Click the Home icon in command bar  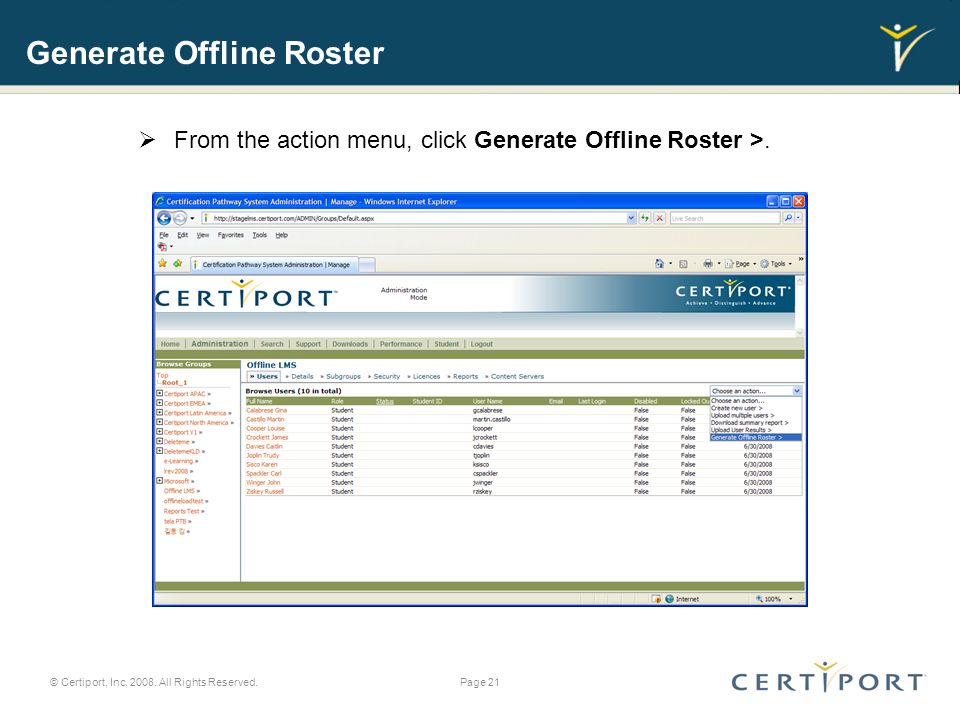coord(659,264)
